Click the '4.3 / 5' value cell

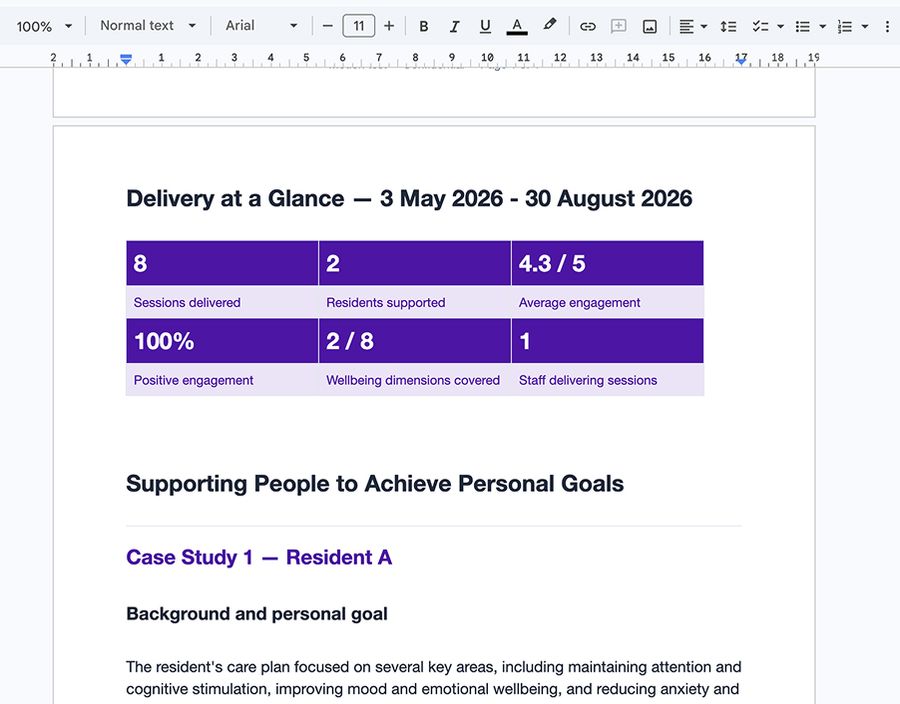coord(607,263)
